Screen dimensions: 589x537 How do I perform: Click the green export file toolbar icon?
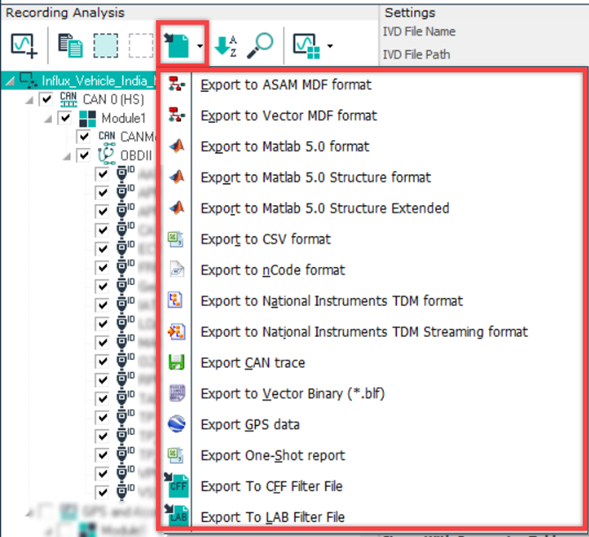[176, 45]
